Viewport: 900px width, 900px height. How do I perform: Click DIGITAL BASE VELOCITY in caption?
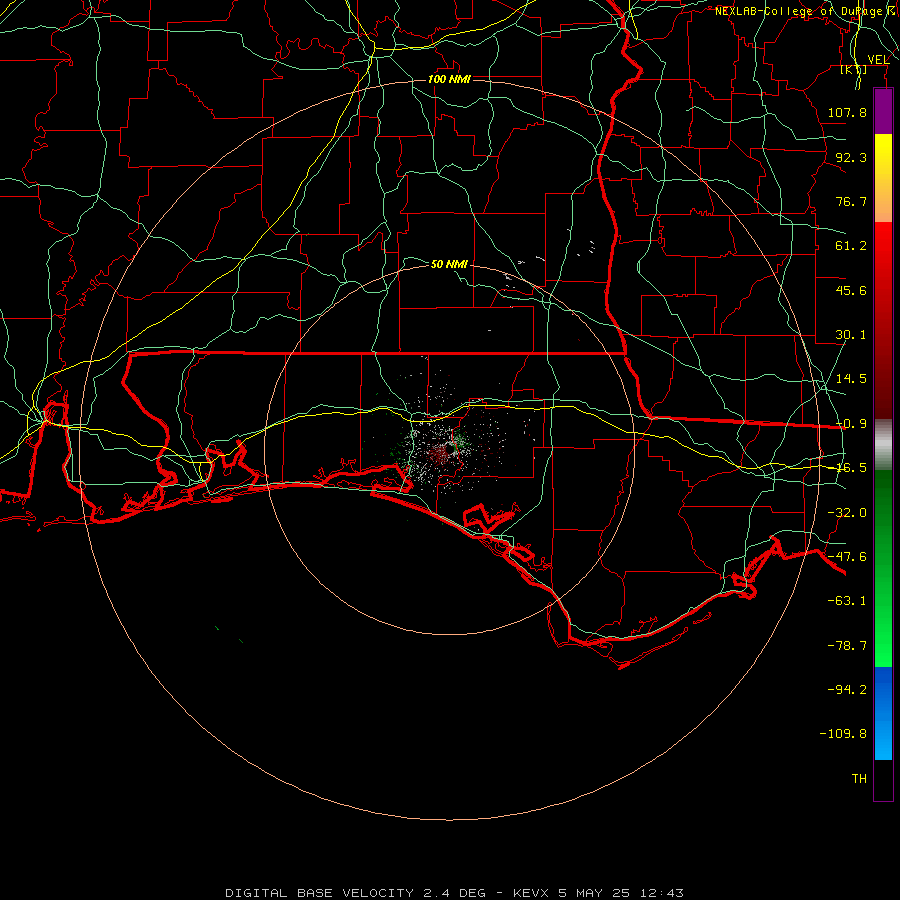pos(319,893)
